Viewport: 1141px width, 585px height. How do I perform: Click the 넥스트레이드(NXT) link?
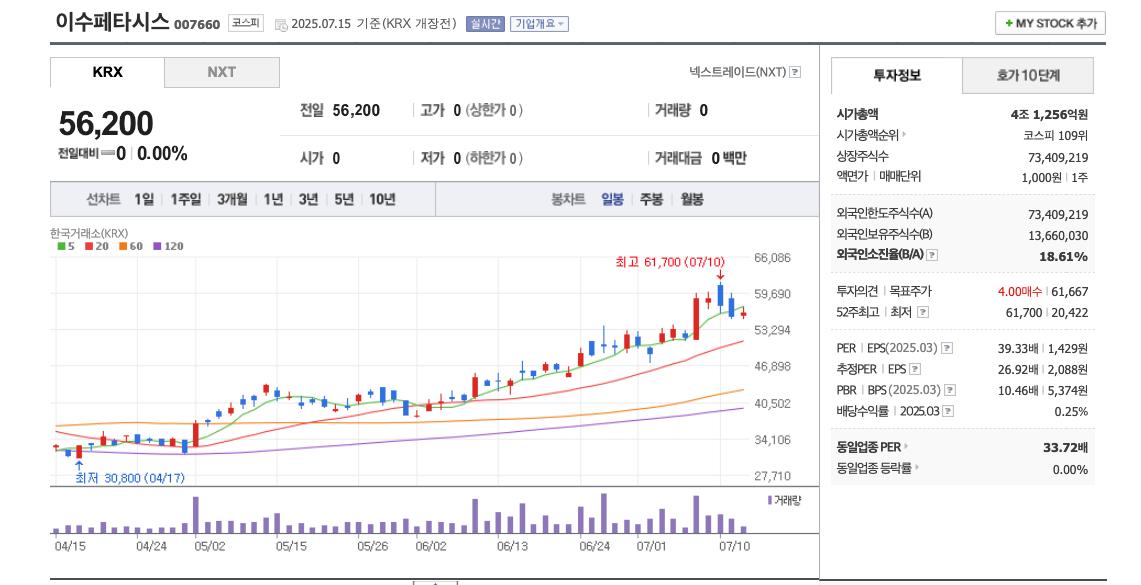pos(738,72)
